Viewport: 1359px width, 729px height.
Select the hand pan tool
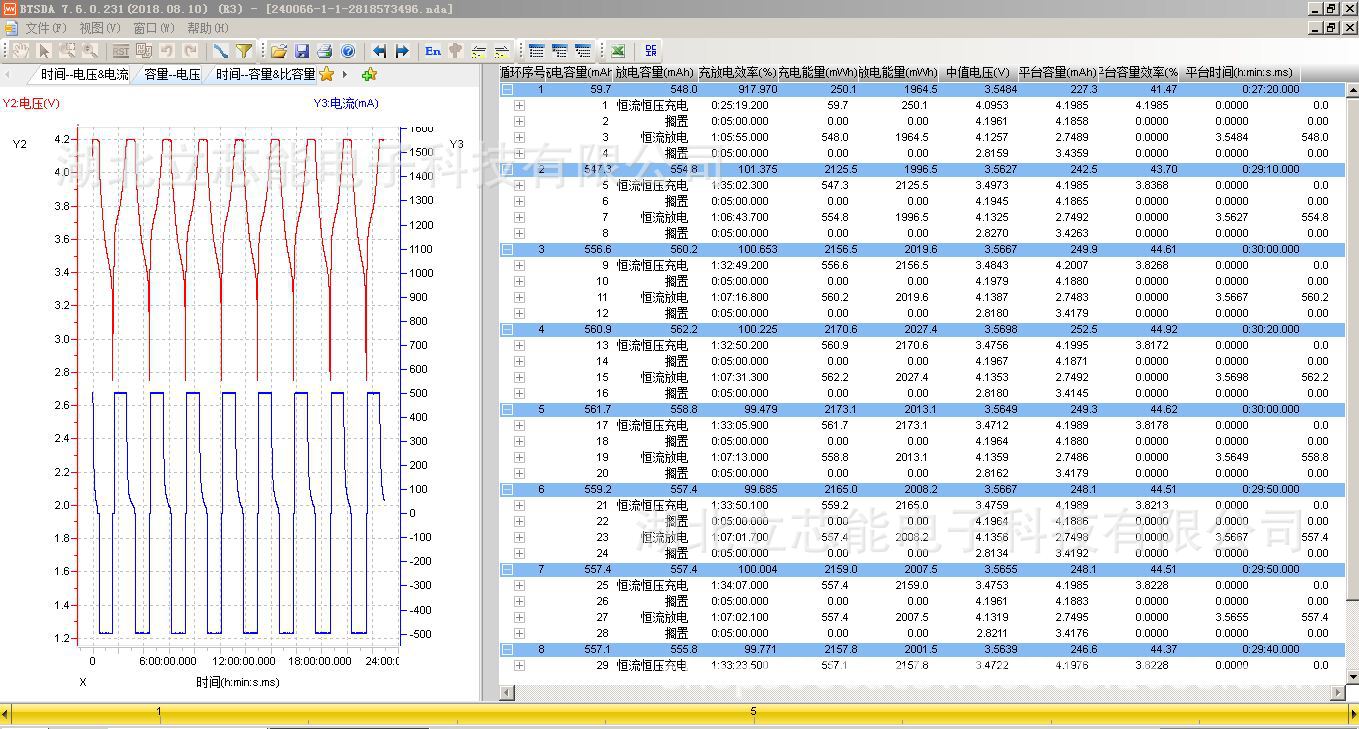click(x=20, y=50)
